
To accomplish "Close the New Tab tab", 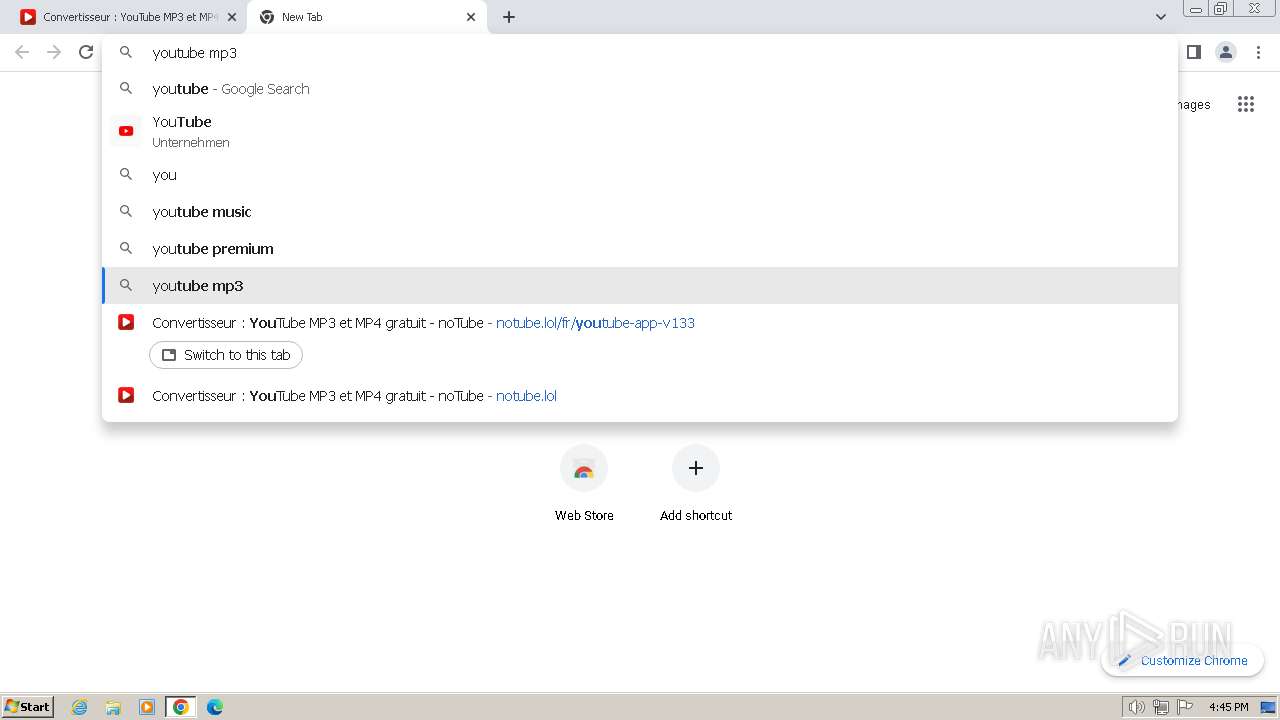I will (x=471, y=17).
